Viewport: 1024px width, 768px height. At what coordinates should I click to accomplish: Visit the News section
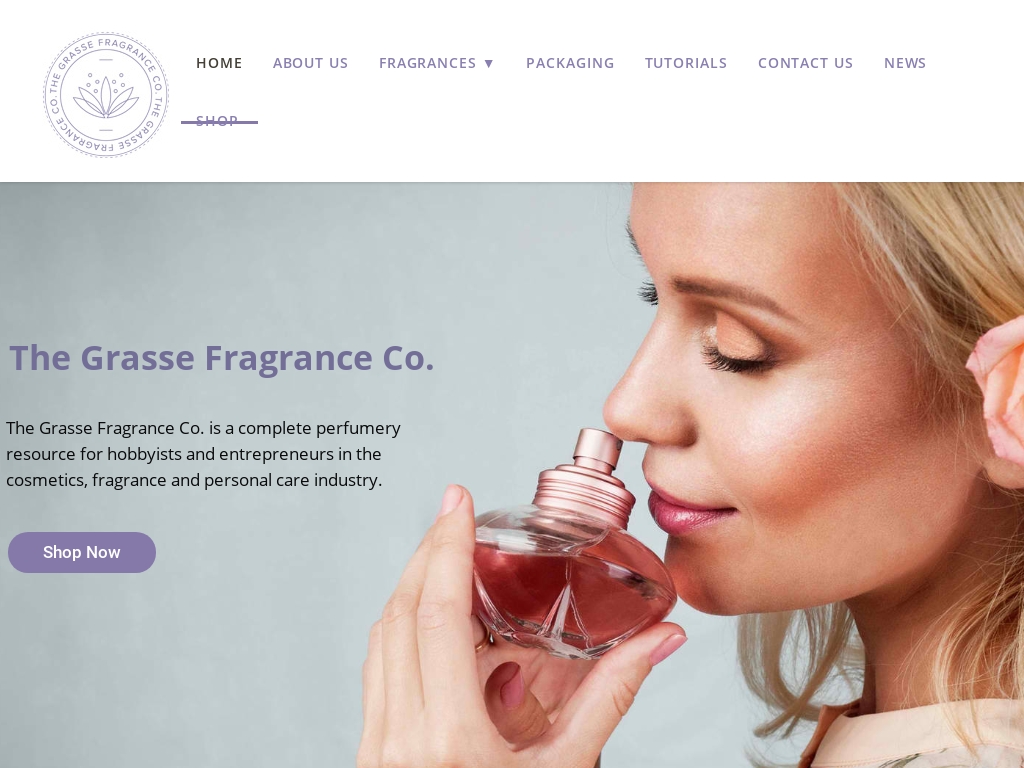pos(905,63)
